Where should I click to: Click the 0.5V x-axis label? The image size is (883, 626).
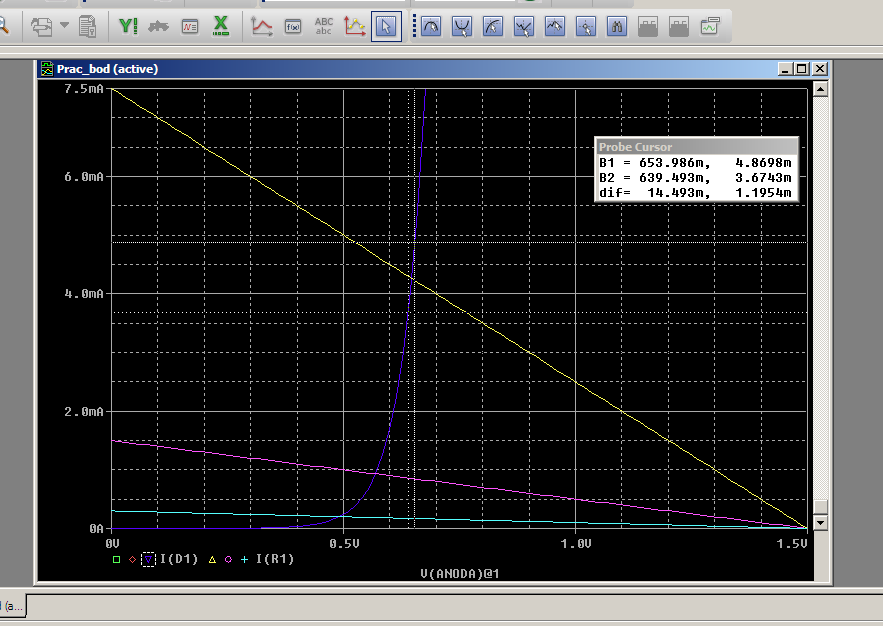pos(344,543)
